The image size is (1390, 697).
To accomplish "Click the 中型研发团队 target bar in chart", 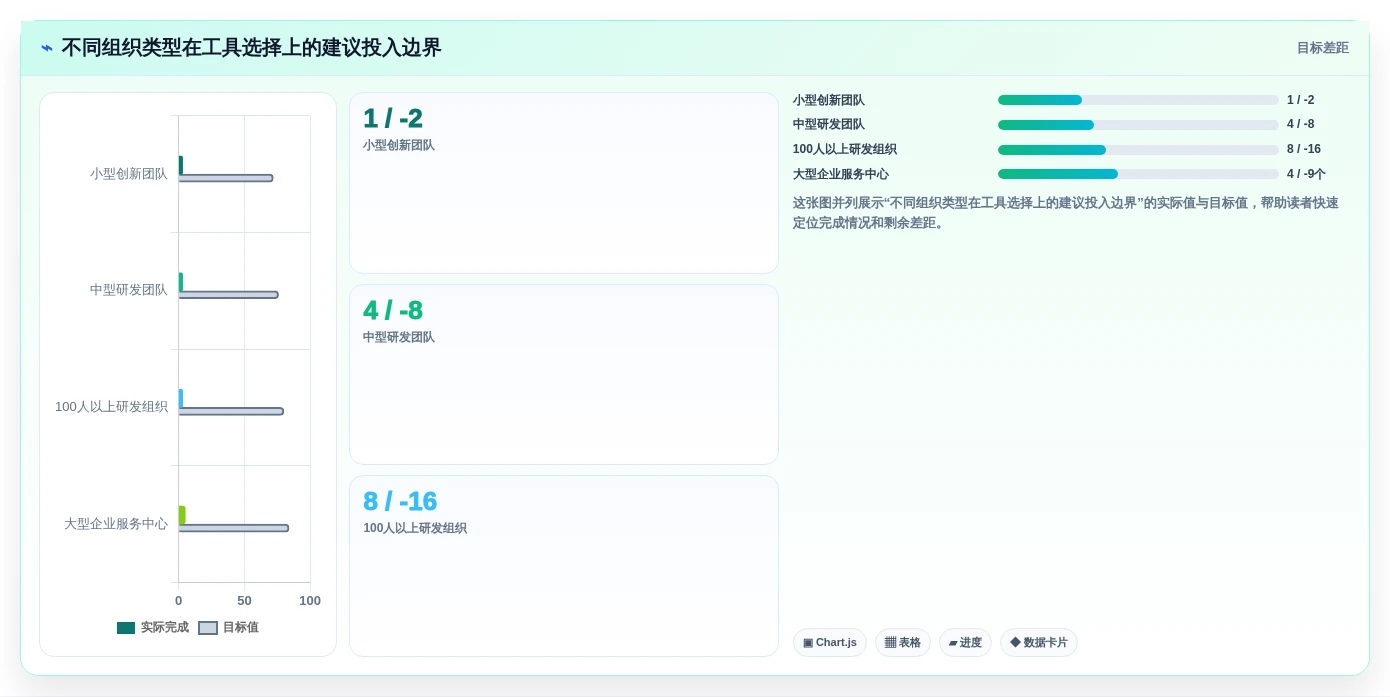I will [x=229, y=295].
